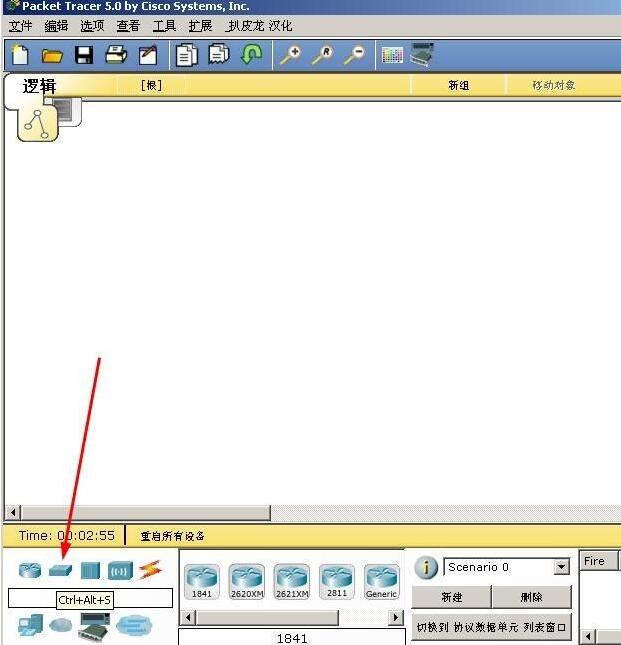
Task: Select the Routers device category icon
Action: (x=30, y=570)
